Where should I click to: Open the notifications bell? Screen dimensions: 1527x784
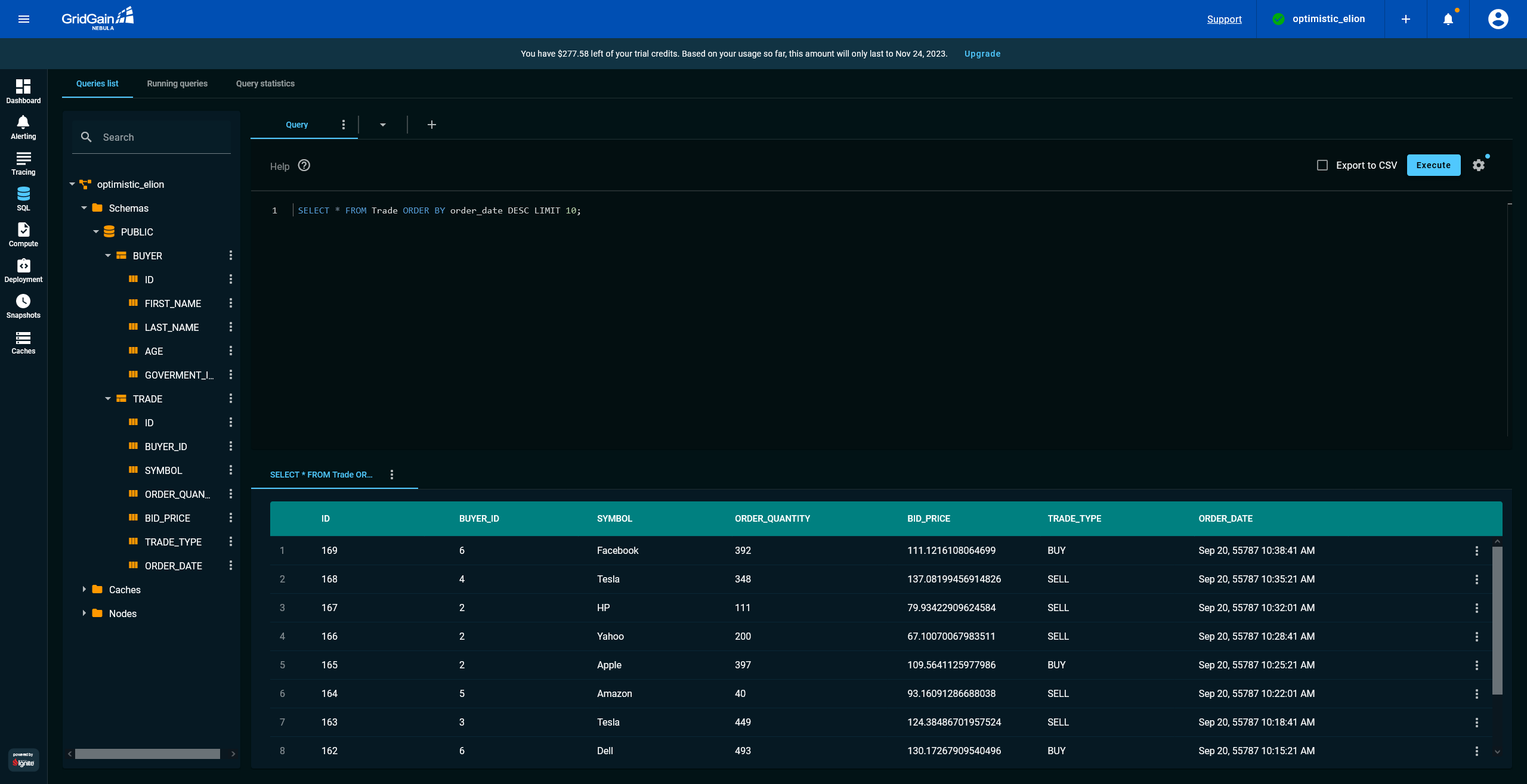pyautogui.click(x=1448, y=19)
